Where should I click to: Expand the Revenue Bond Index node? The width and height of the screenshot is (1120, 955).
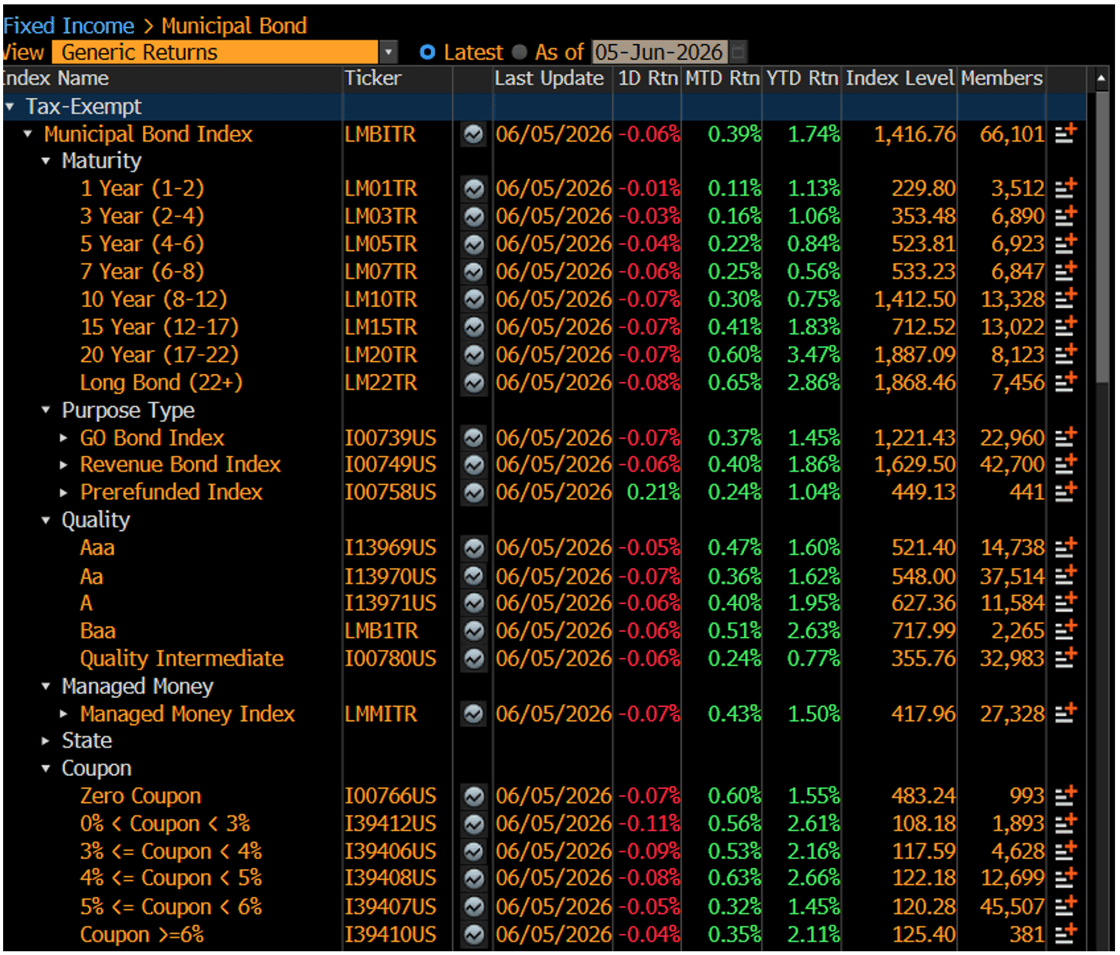coord(64,465)
